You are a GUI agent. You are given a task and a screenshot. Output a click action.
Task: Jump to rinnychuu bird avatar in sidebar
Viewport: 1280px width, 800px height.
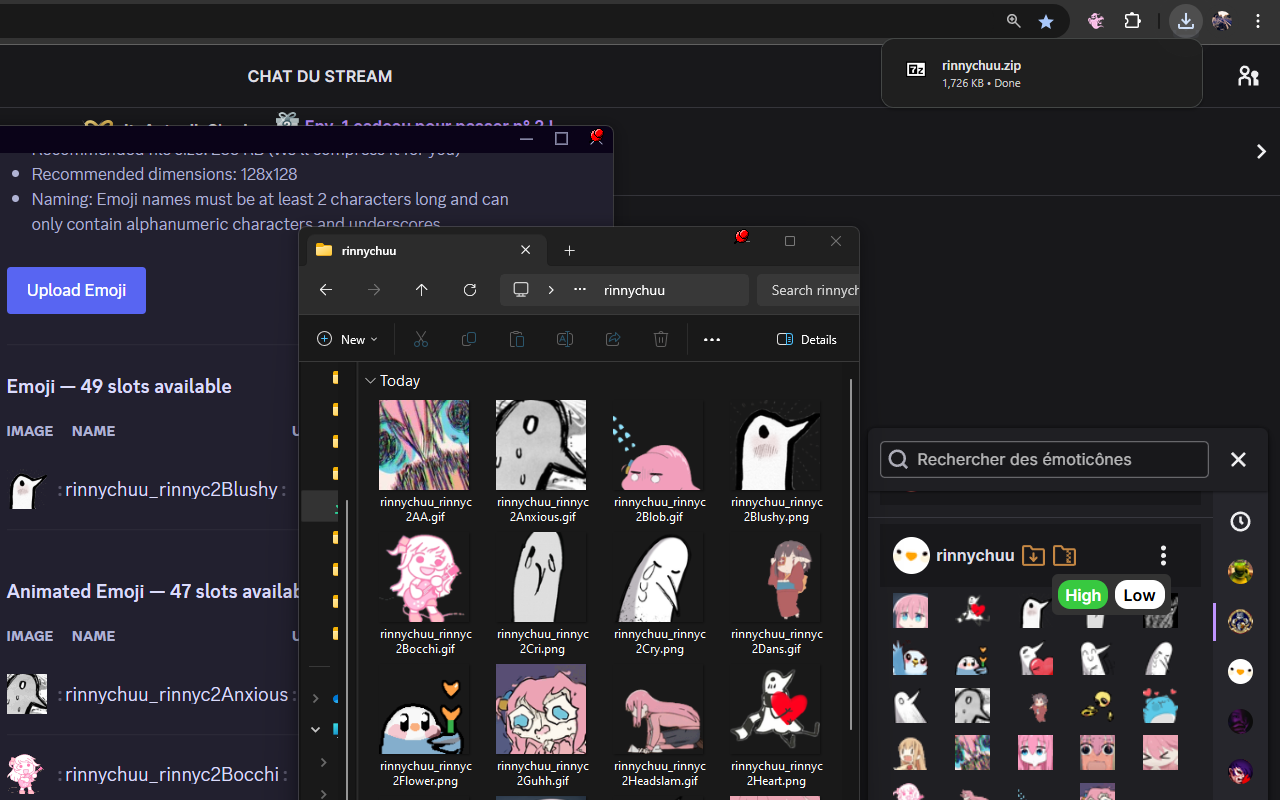coord(1240,671)
